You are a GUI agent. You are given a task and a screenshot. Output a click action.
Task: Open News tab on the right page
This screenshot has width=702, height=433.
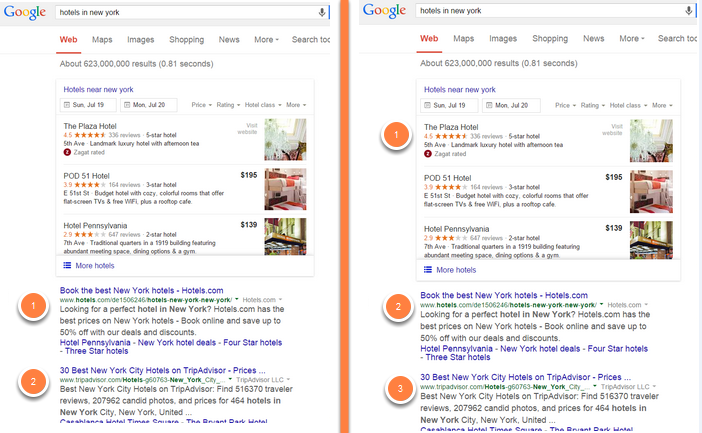pyautogui.click(x=593, y=39)
